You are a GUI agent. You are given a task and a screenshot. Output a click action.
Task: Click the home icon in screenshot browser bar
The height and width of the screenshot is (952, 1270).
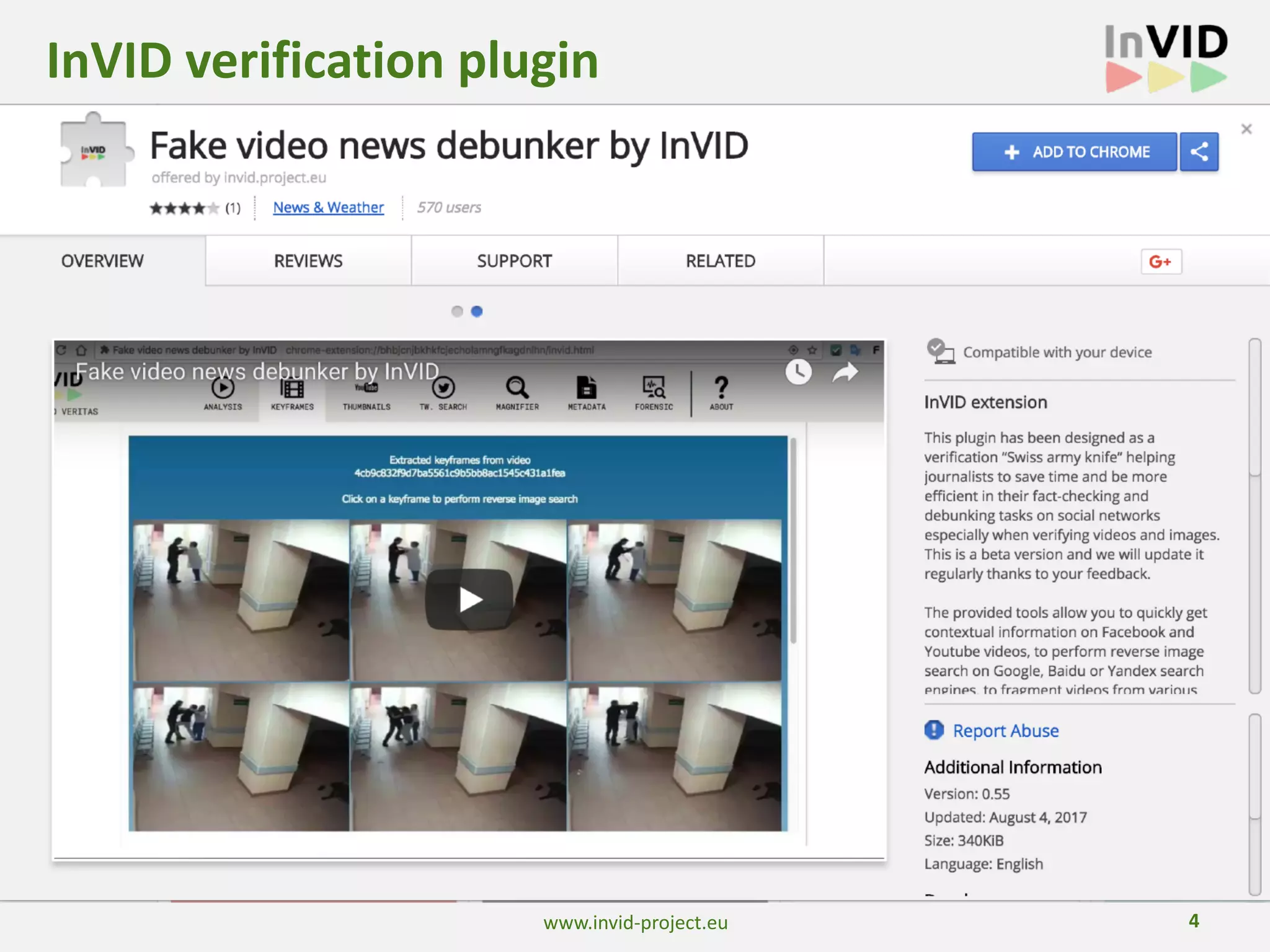tap(81, 350)
